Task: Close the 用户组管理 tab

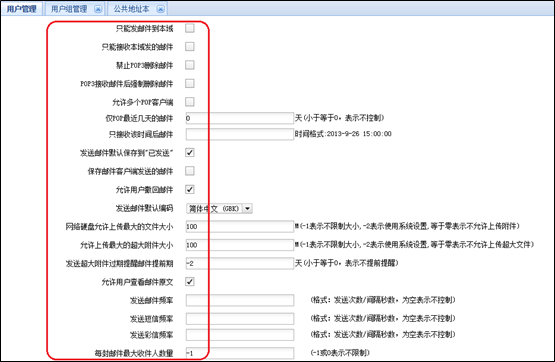Action: click(98, 9)
